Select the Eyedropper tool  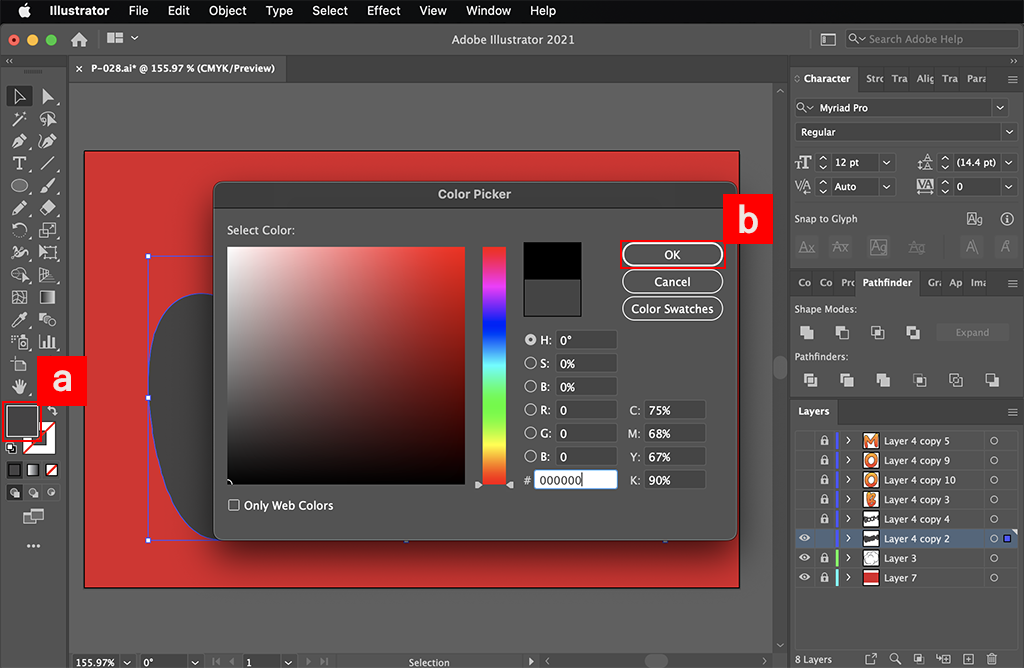point(19,319)
